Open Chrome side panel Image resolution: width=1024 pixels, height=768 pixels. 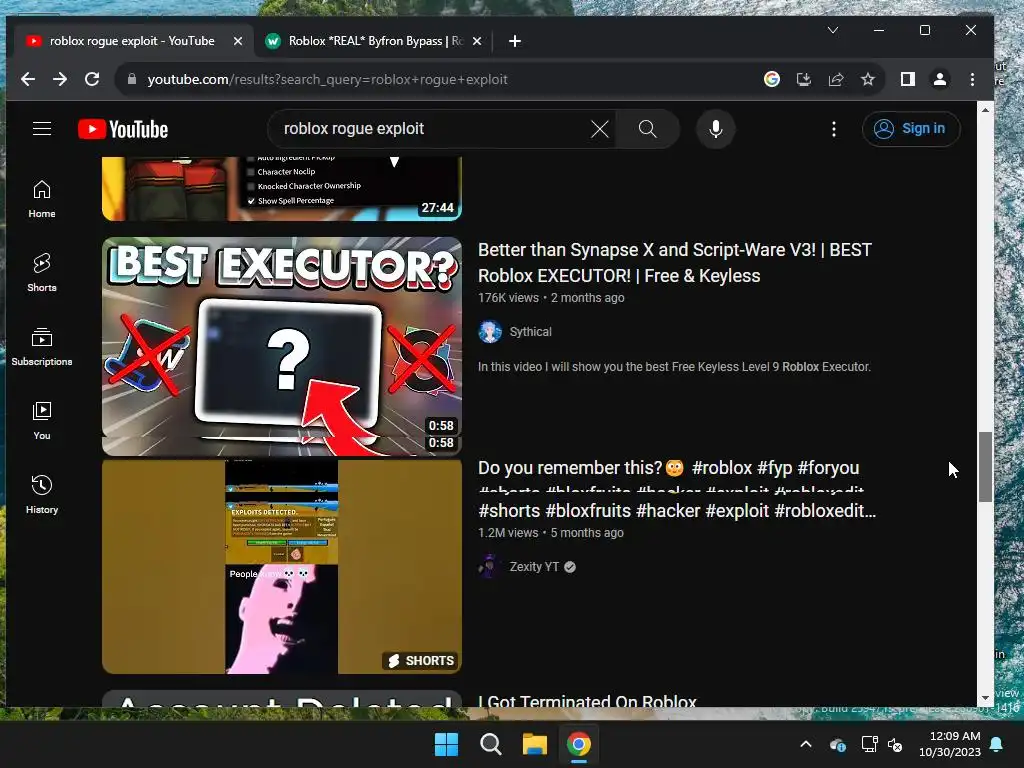pos(908,79)
